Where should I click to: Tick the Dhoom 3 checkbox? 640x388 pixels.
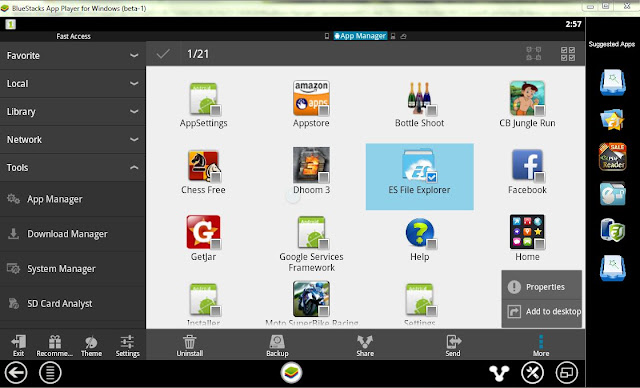[324, 177]
